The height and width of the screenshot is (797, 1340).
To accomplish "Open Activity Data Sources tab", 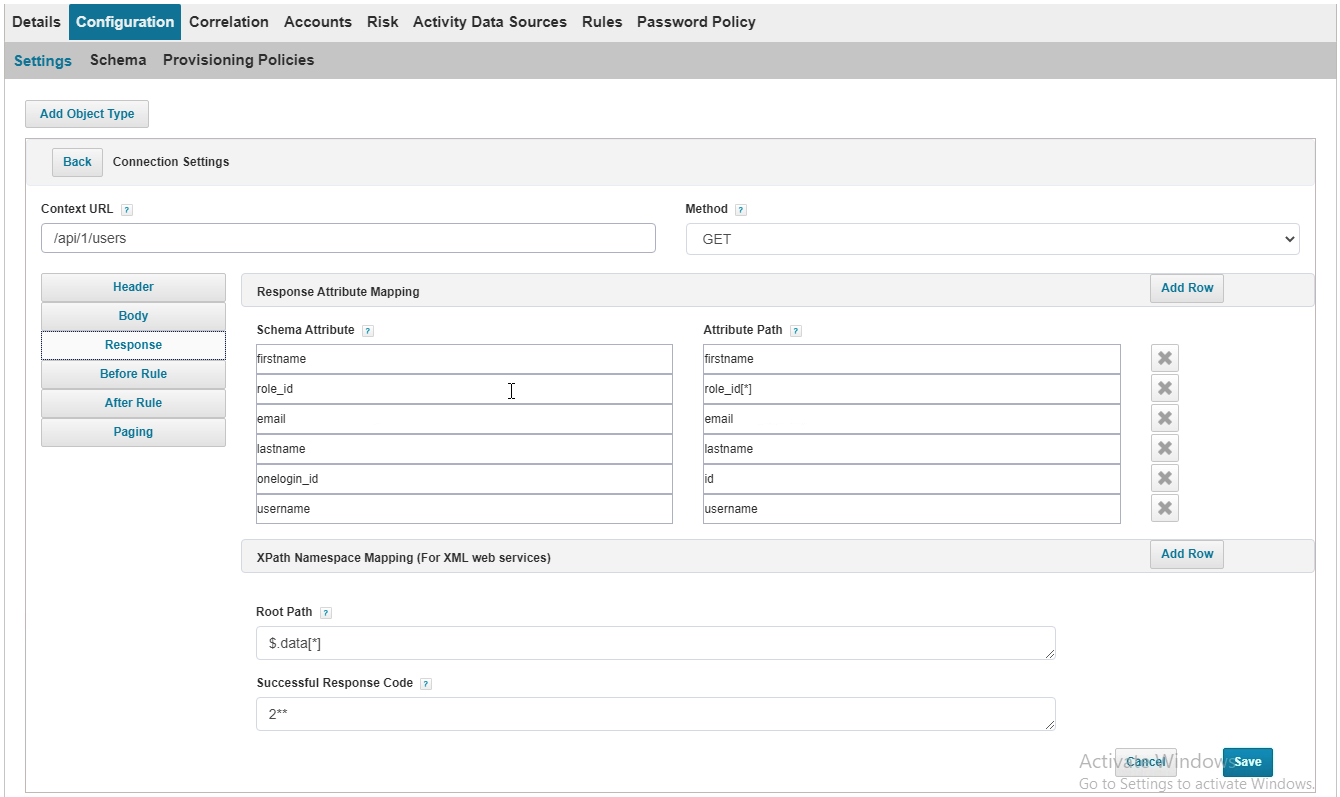I will click(490, 22).
